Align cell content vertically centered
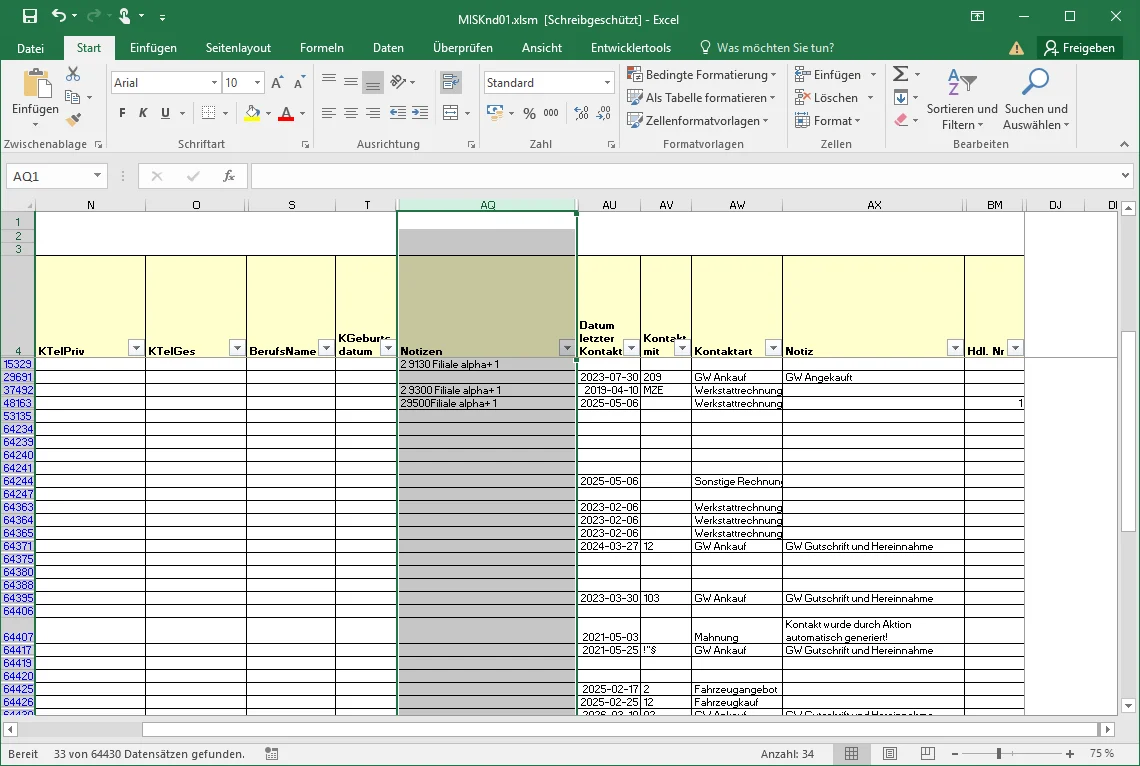The height and width of the screenshot is (766, 1140). (350, 81)
